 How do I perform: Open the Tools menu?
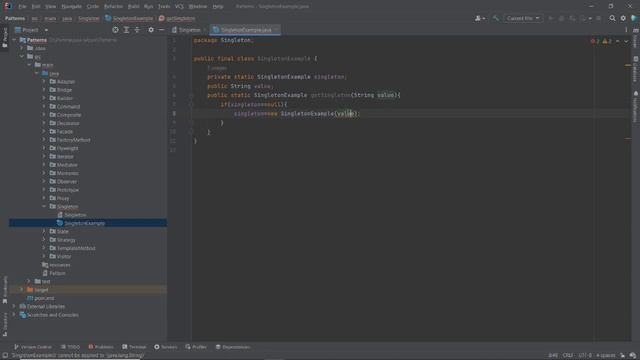coord(164,7)
